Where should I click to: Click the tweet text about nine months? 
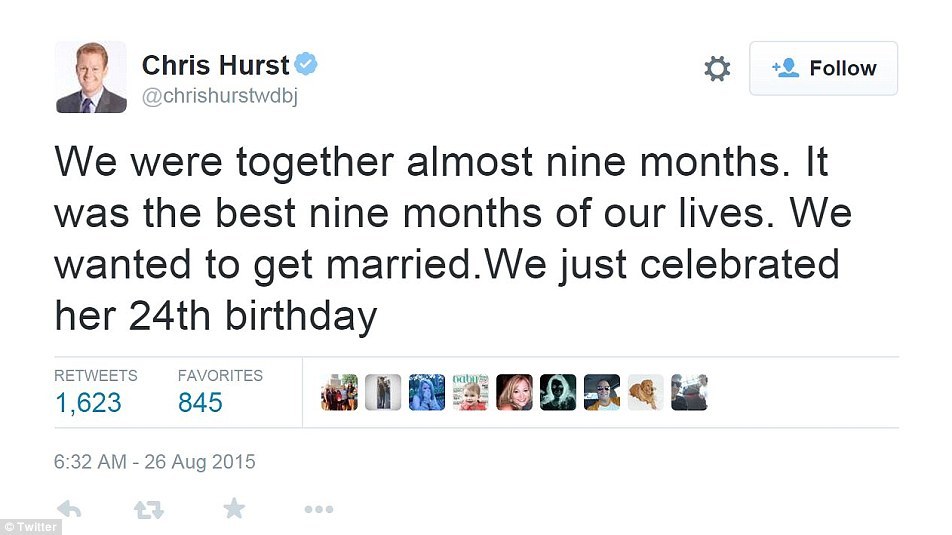[440, 238]
